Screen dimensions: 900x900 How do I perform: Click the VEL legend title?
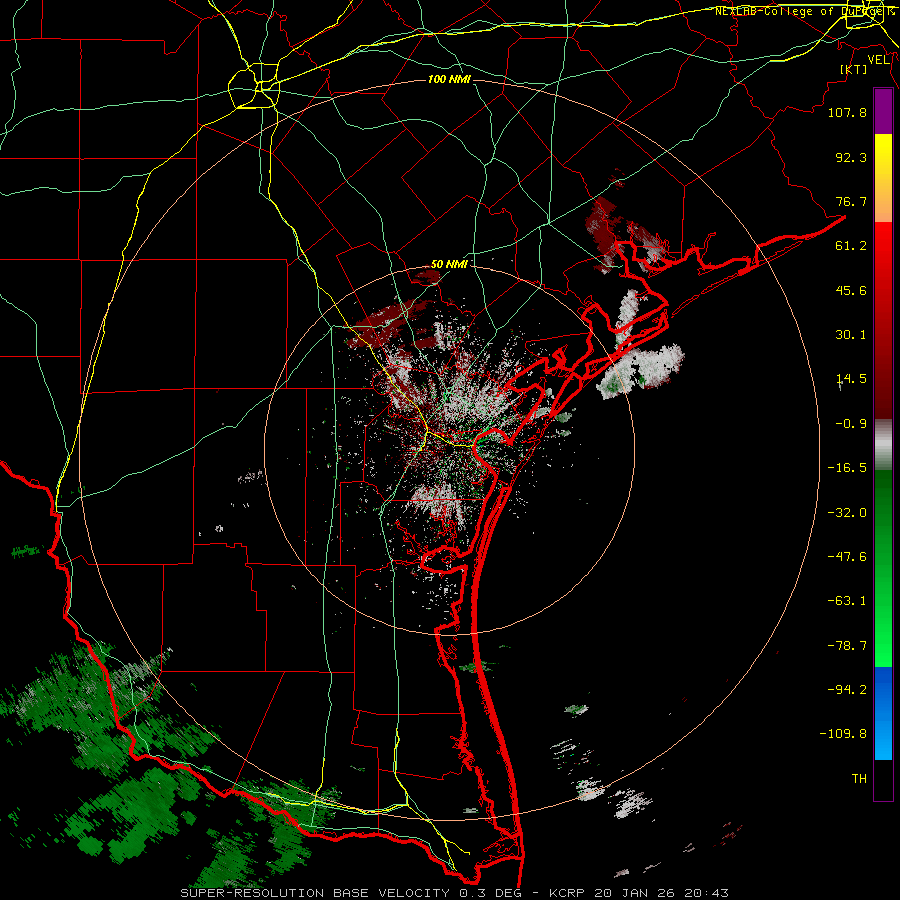pos(878,60)
